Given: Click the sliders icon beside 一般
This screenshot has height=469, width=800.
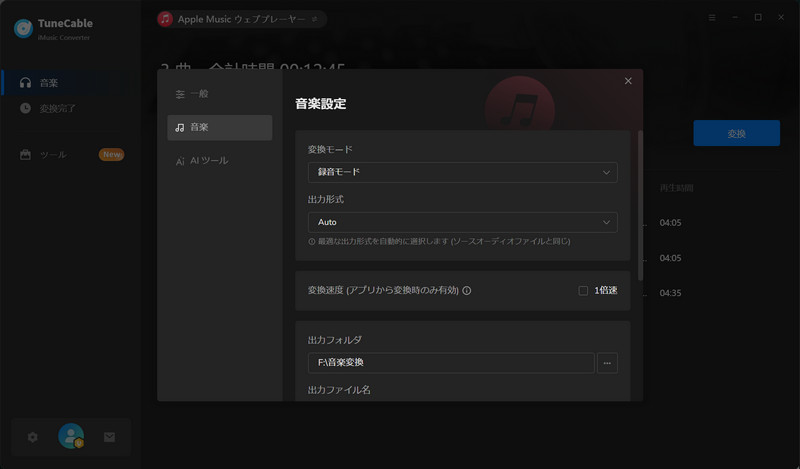Looking at the screenshot, I should click(180, 94).
